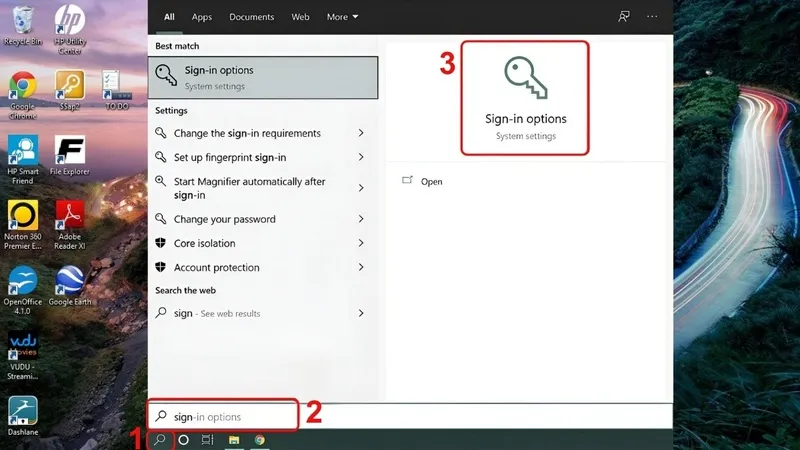Switch to the Apps search tab
This screenshot has width=800, height=450.
pyautogui.click(x=202, y=17)
